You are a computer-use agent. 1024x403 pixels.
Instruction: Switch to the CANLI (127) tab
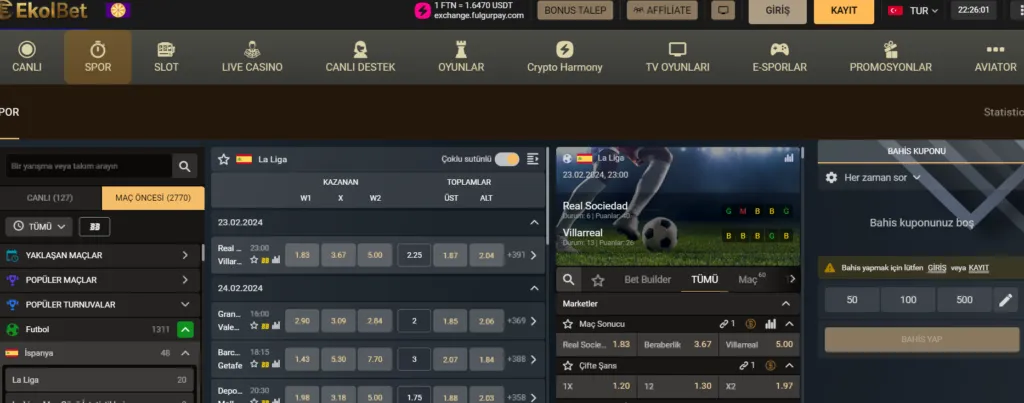(50, 198)
